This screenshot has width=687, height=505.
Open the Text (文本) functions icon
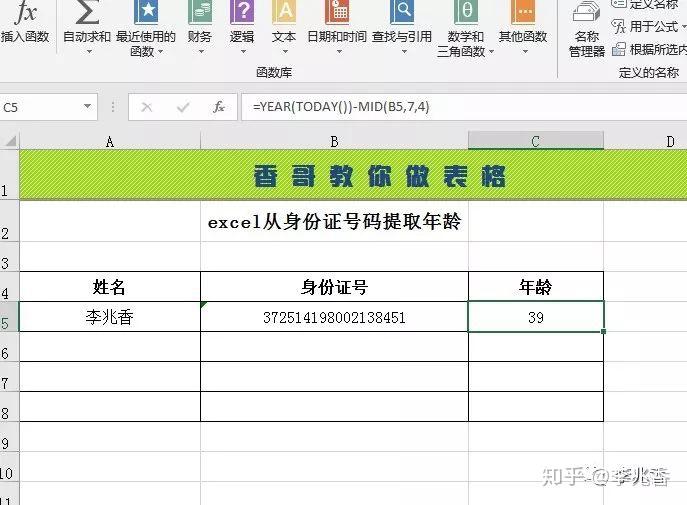284,12
